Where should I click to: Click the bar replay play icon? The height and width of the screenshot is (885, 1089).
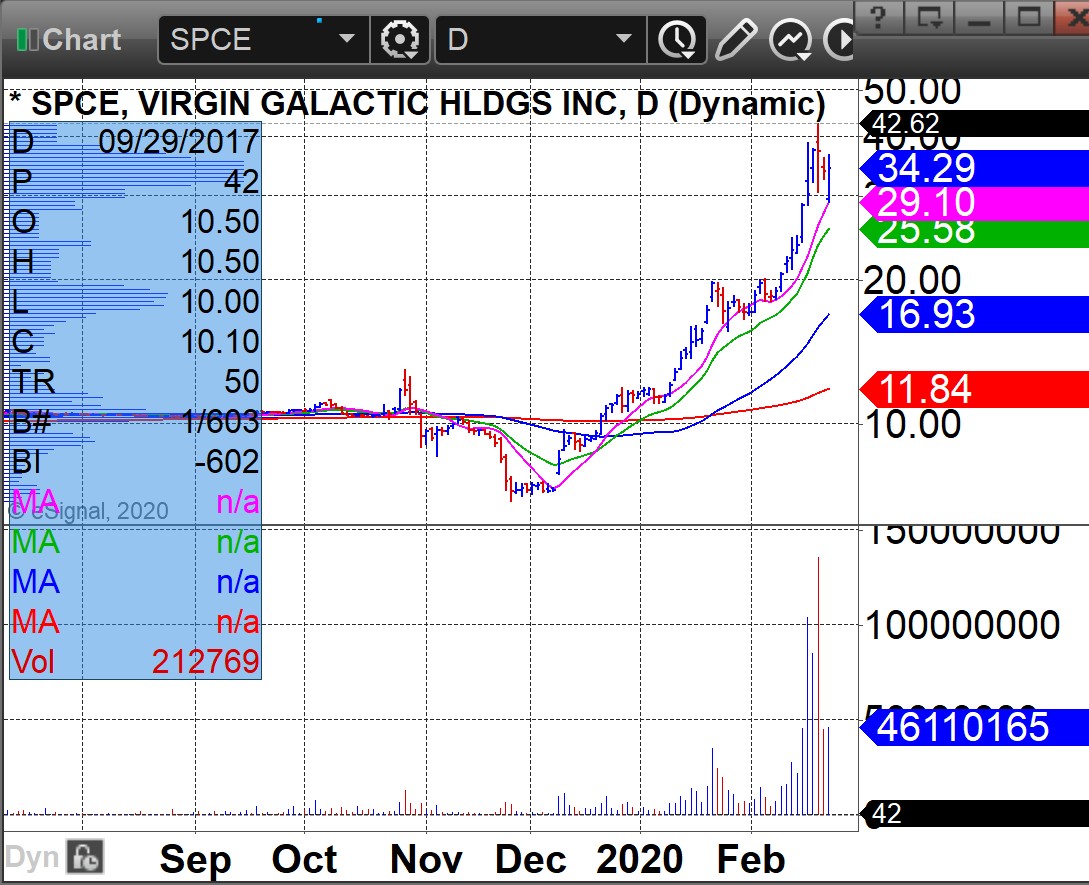[x=838, y=40]
